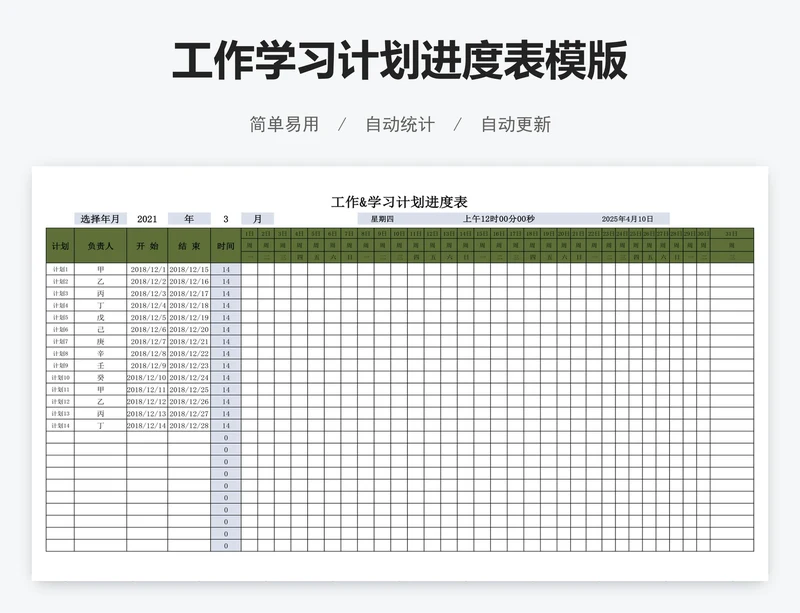Click the '自动更新' tagline text
This screenshot has width=800, height=613.
pyautogui.click(x=516, y=125)
